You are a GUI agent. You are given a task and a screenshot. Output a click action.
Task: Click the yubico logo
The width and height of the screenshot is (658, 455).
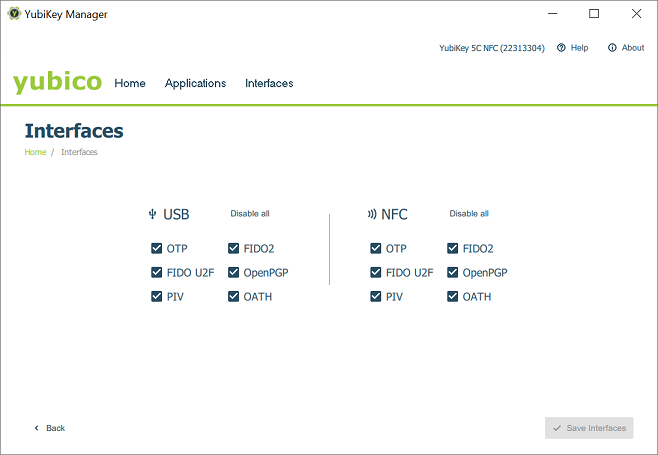pos(57,82)
